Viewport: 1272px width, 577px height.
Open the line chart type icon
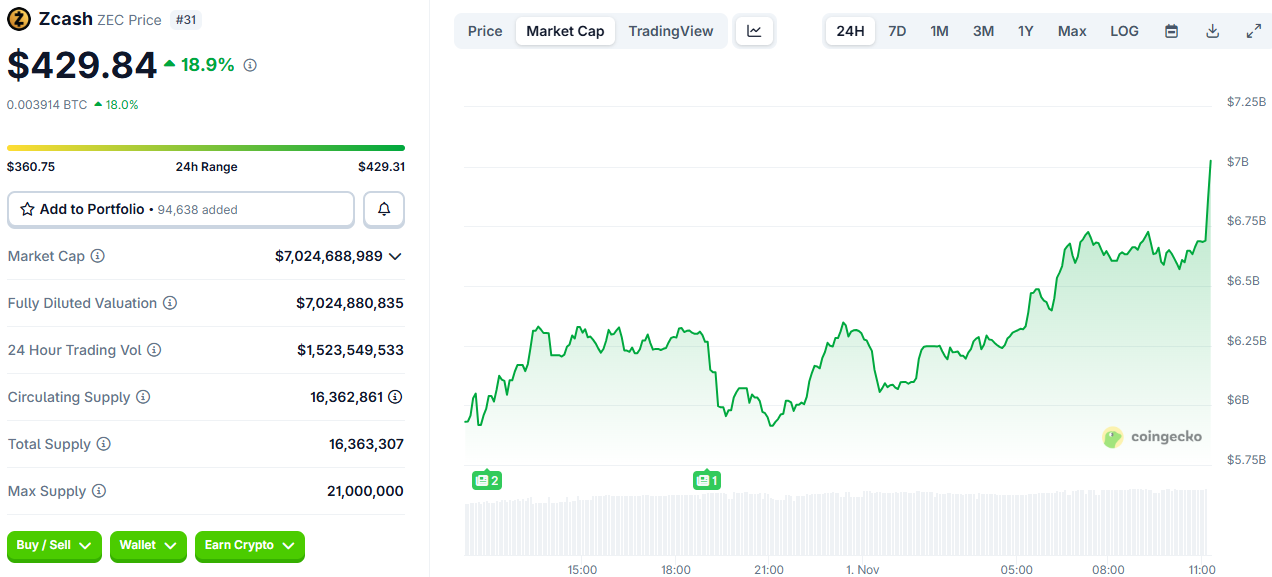754,31
